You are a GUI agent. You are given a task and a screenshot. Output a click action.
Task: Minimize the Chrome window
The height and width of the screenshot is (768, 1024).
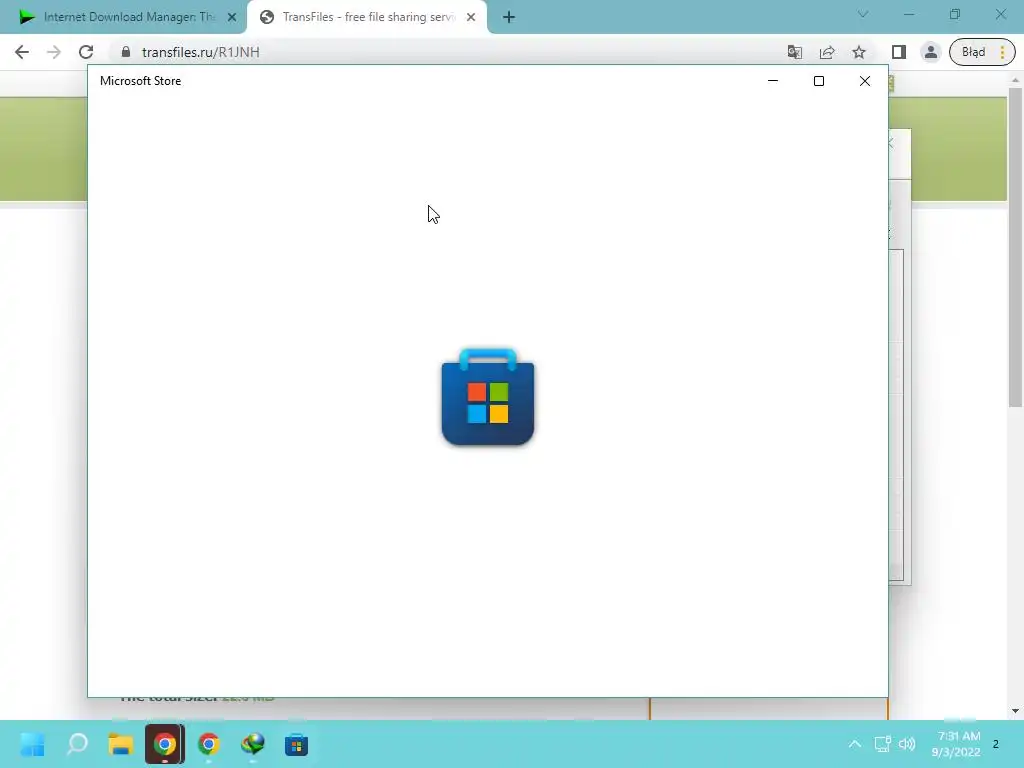point(909,14)
